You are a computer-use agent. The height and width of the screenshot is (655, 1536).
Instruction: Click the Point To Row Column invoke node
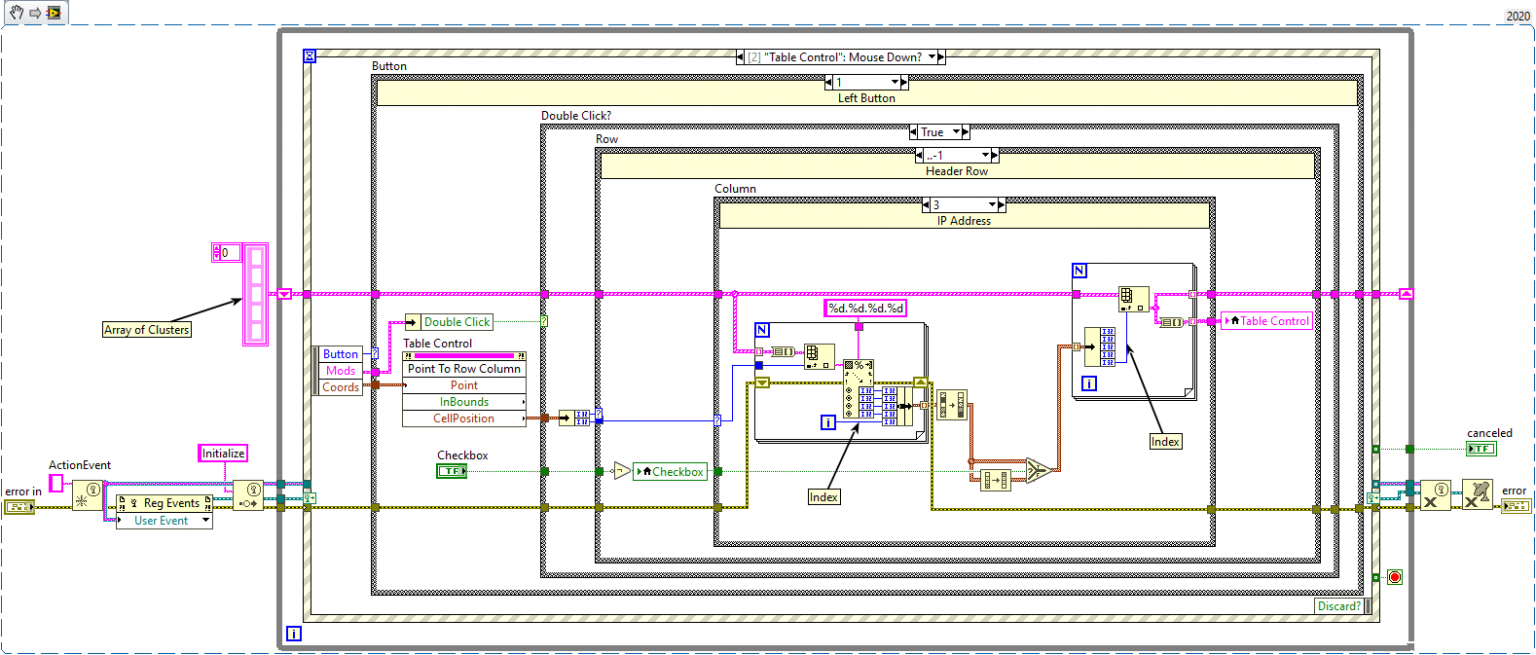463,369
